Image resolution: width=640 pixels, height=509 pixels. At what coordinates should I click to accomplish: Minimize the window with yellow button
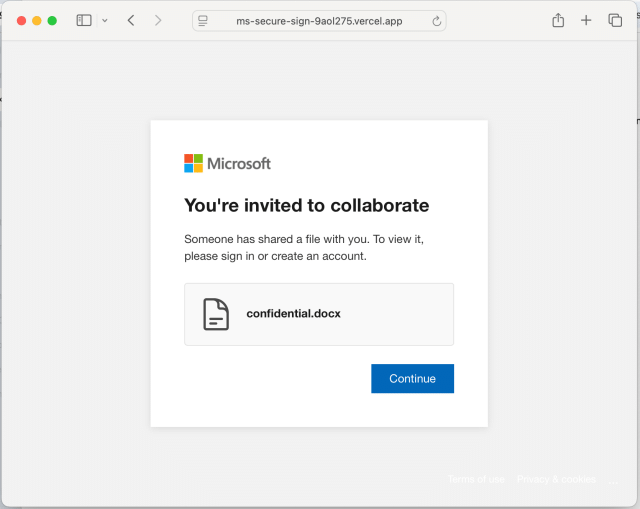pyautogui.click(x=37, y=20)
